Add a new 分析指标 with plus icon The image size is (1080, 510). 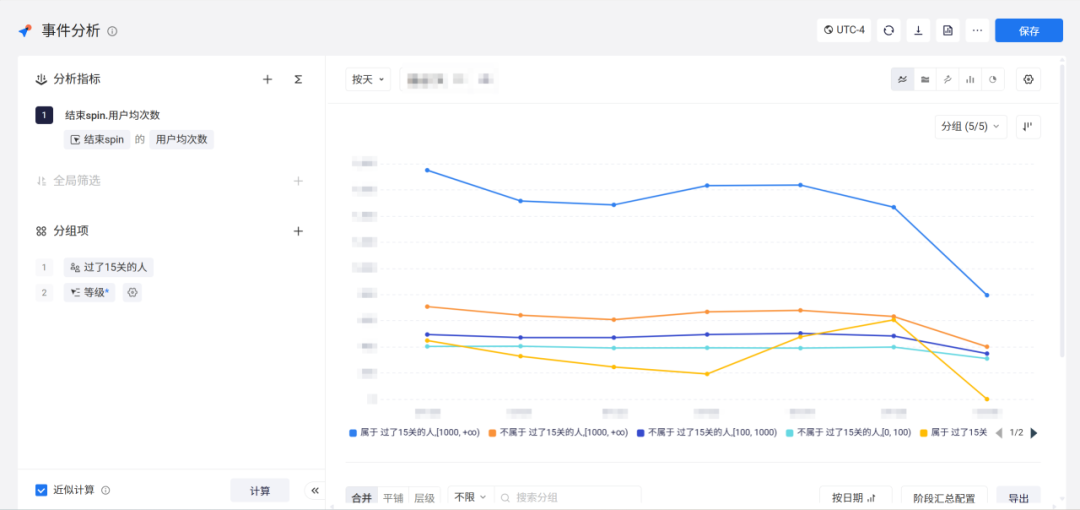[267, 79]
